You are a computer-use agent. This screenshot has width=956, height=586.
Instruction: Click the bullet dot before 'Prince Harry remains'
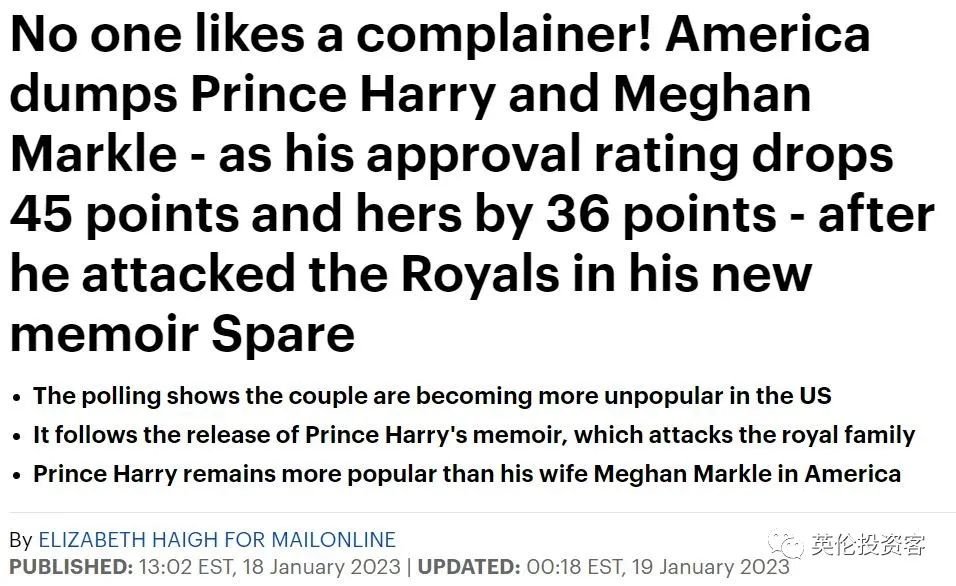[17, 476]
